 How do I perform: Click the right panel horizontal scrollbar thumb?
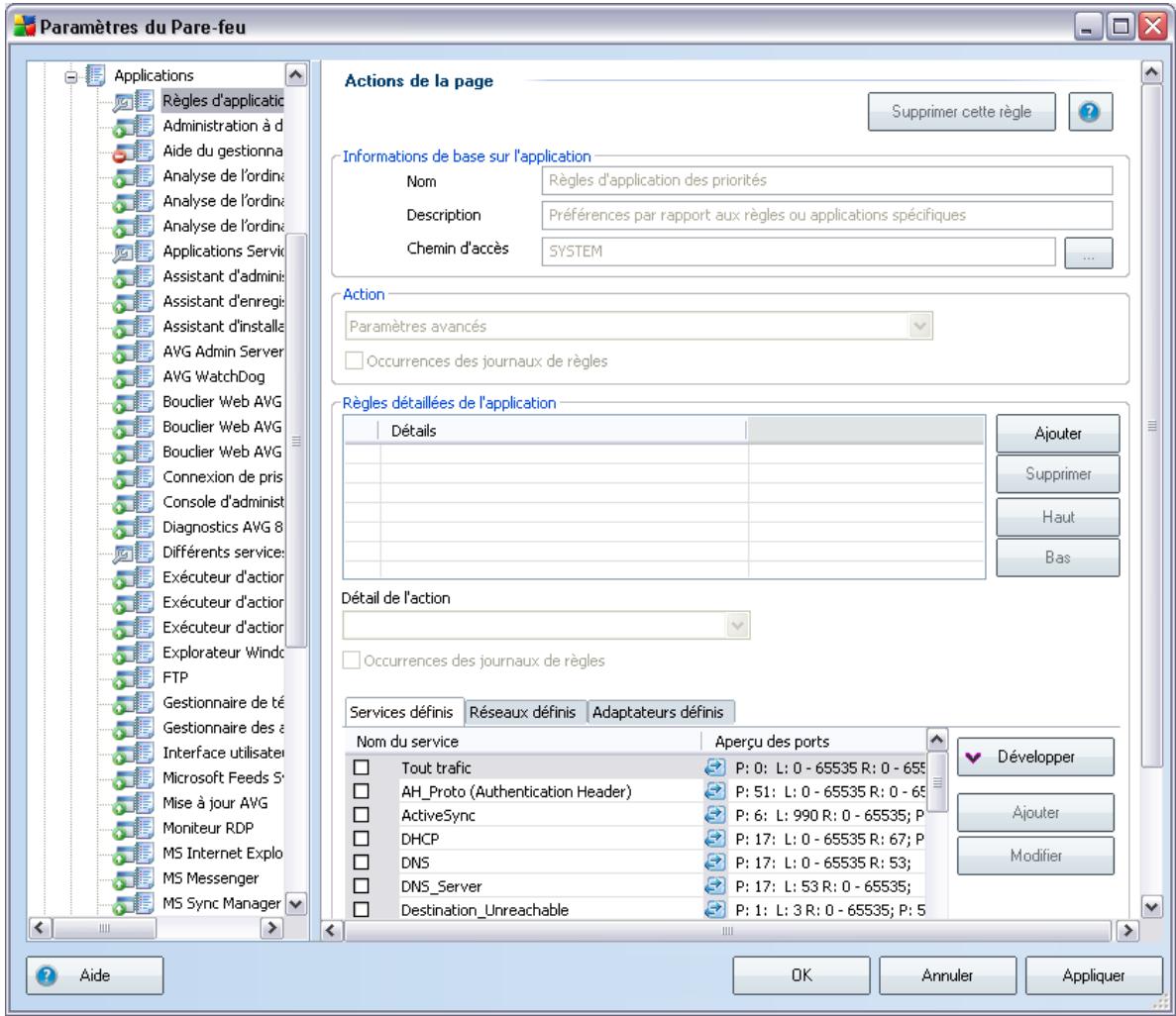[727, 931]
